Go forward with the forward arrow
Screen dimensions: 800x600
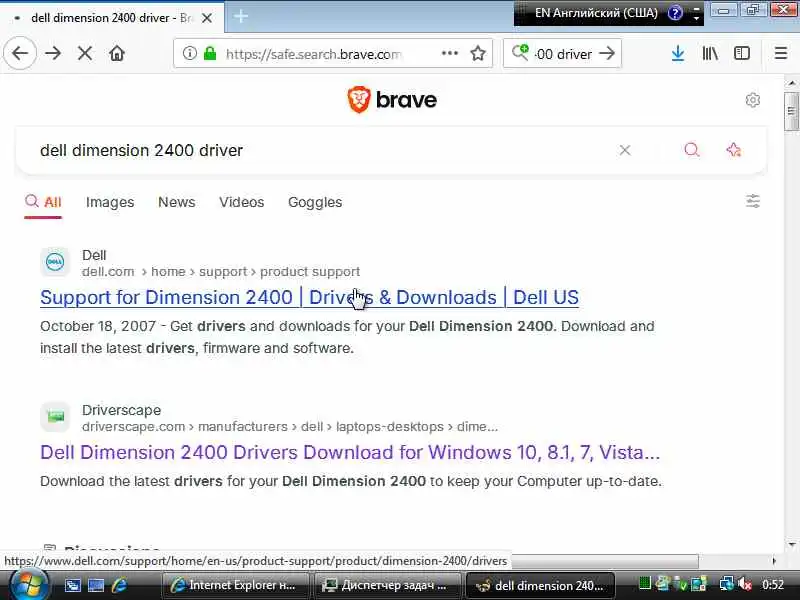click(x=53, y=53)
